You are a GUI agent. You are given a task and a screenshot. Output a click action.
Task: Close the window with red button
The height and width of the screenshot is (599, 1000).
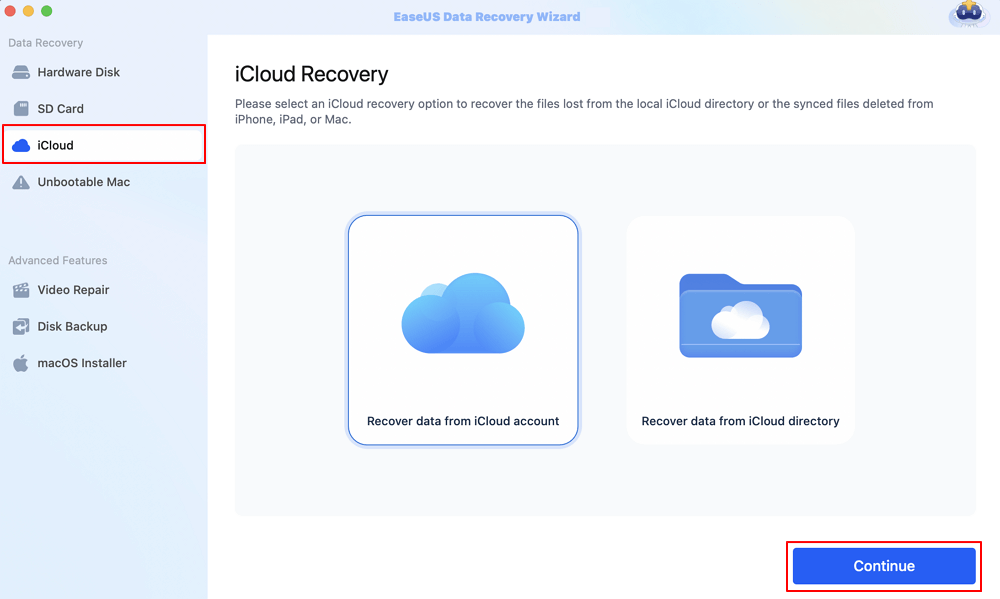point(10,11)
